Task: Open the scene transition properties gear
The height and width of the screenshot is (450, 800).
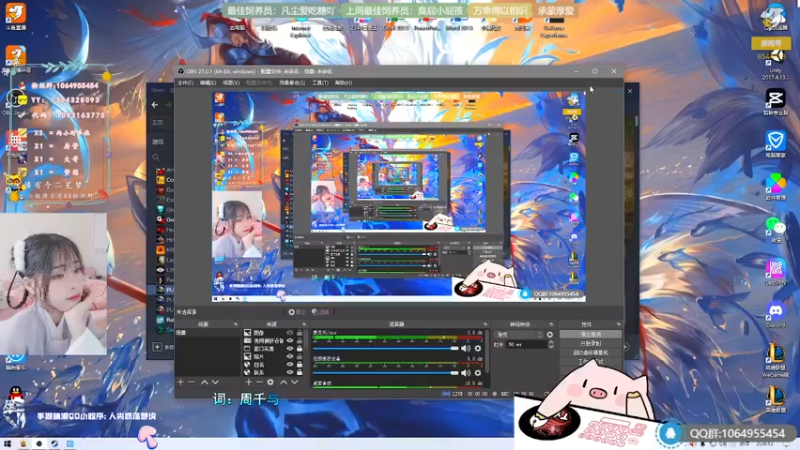Action: click(549, 335)
